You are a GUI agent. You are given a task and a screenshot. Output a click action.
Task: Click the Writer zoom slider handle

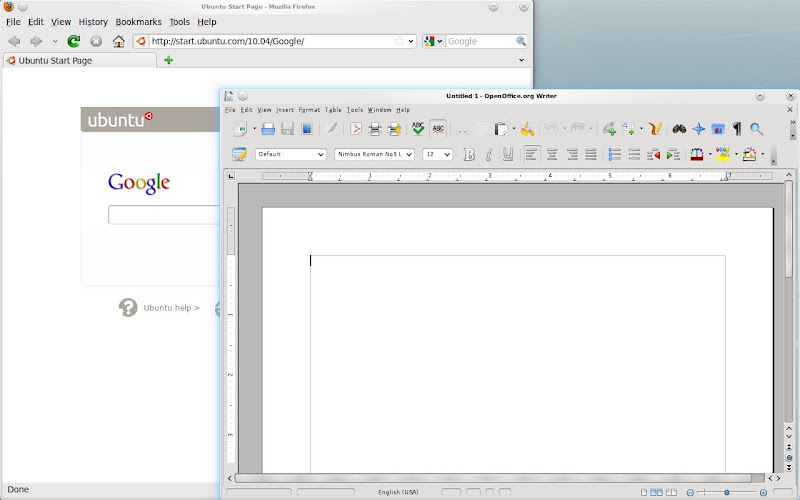click(x=727, y=492)
